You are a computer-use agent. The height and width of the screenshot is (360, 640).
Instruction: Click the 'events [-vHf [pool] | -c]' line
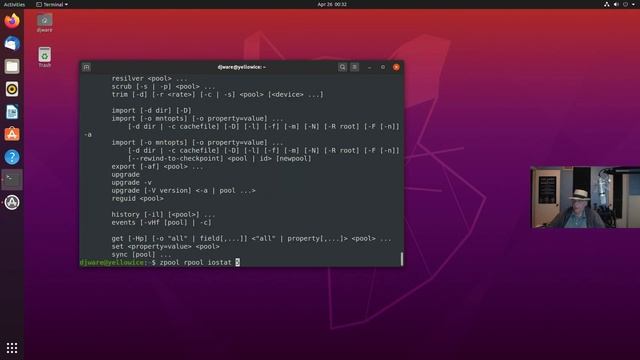coord(161,222)
